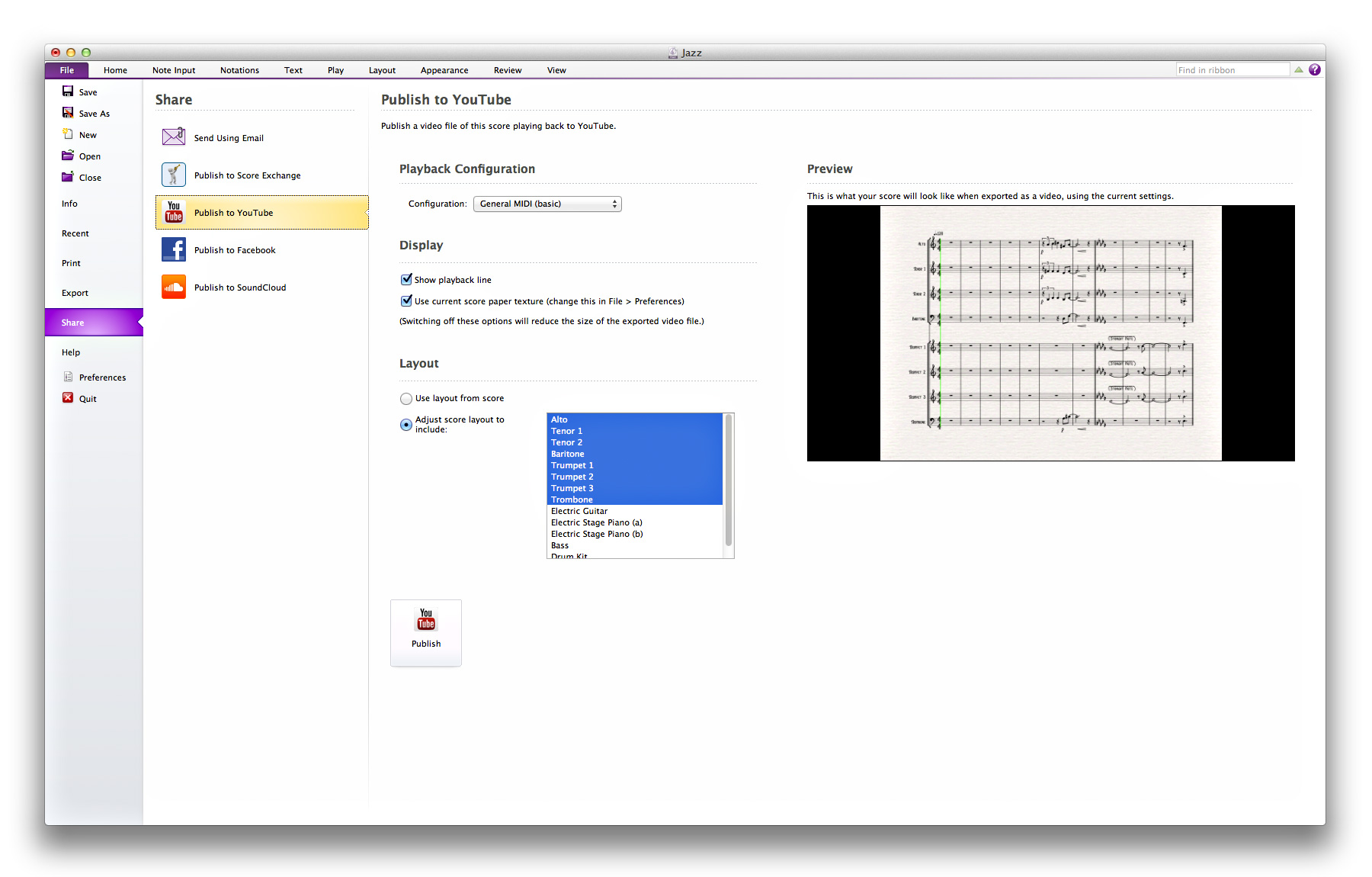Open the File tab

67,70
